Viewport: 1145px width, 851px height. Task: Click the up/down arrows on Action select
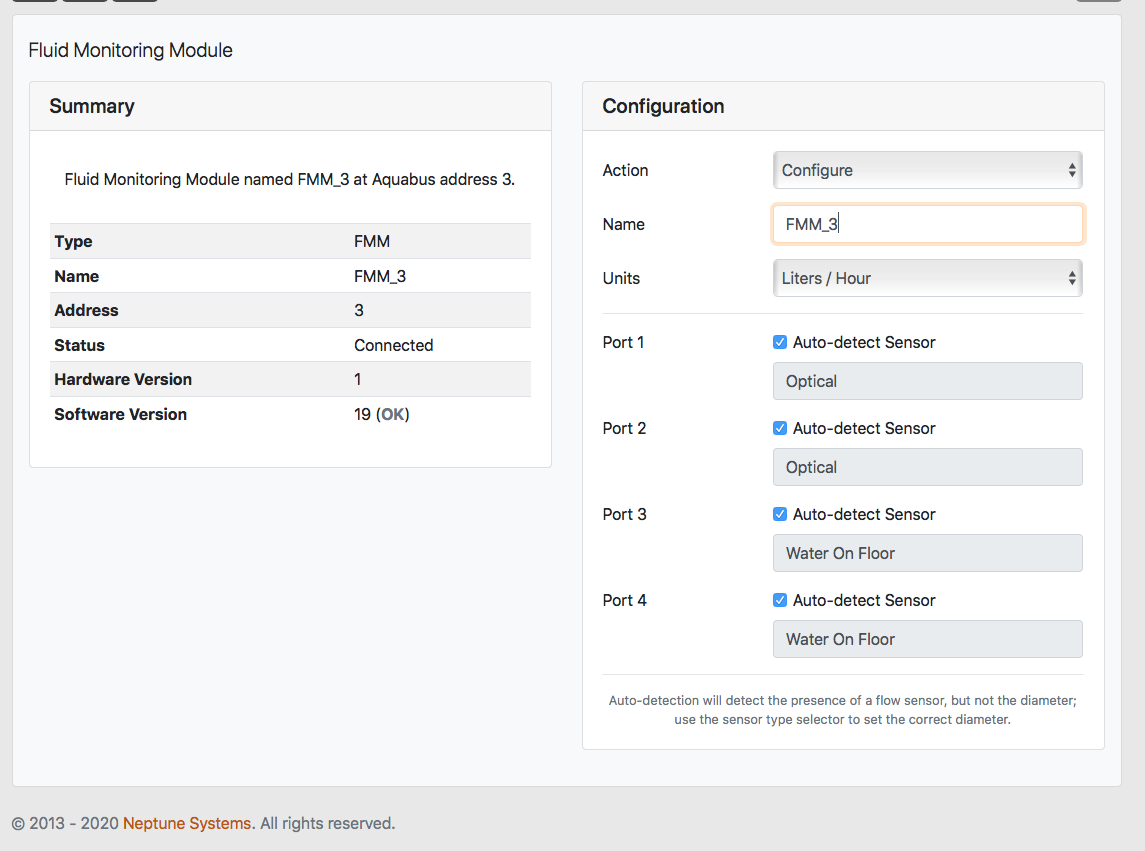click(x=1072, y=170)
